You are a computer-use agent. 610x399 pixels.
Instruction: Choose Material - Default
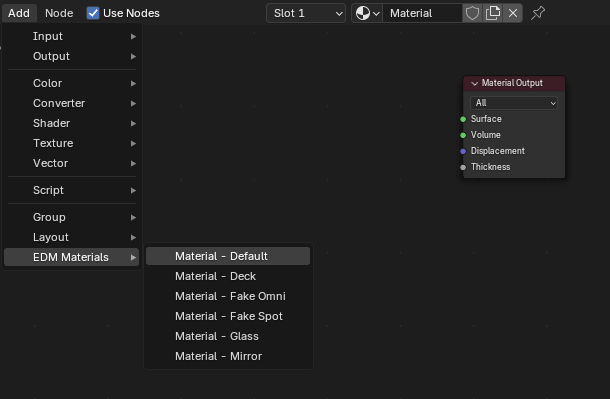pyautogui.click(x=228, y=256)
